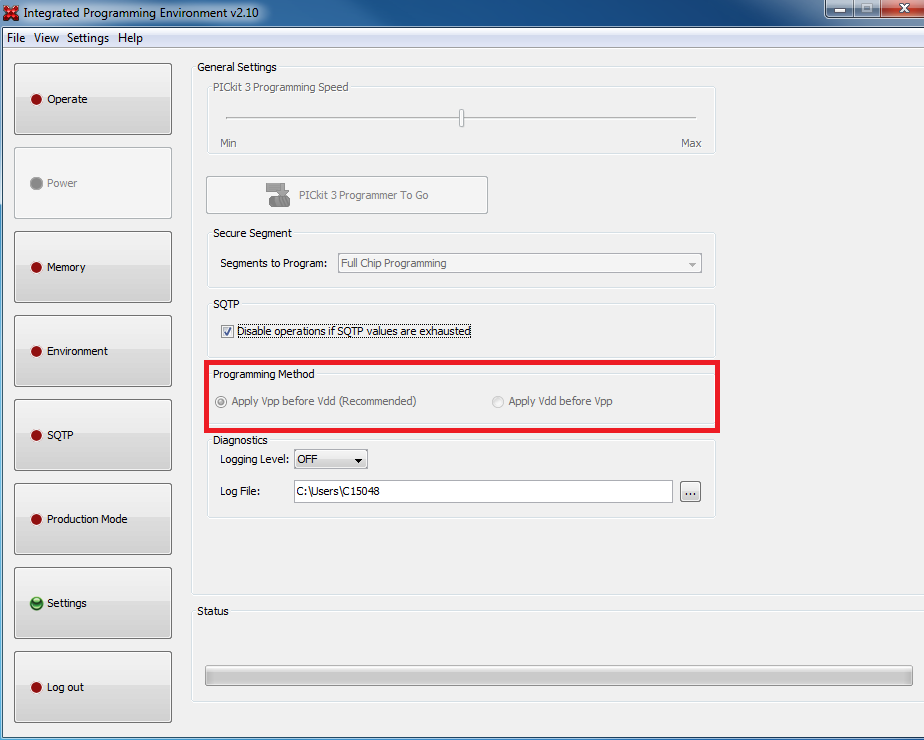924x740 pixels.
Task: Open the Logging Level dropdown
Action: (x=357, y=459)
